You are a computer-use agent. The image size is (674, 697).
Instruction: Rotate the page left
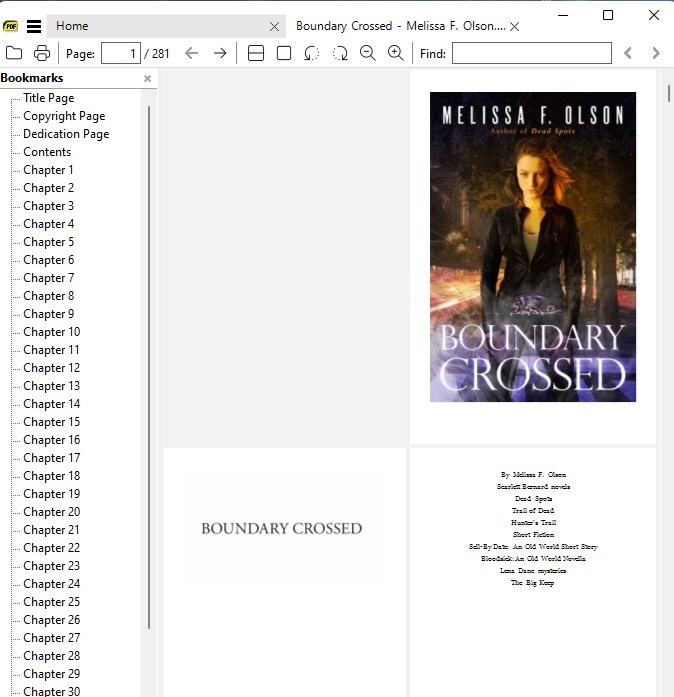[312, 53]
